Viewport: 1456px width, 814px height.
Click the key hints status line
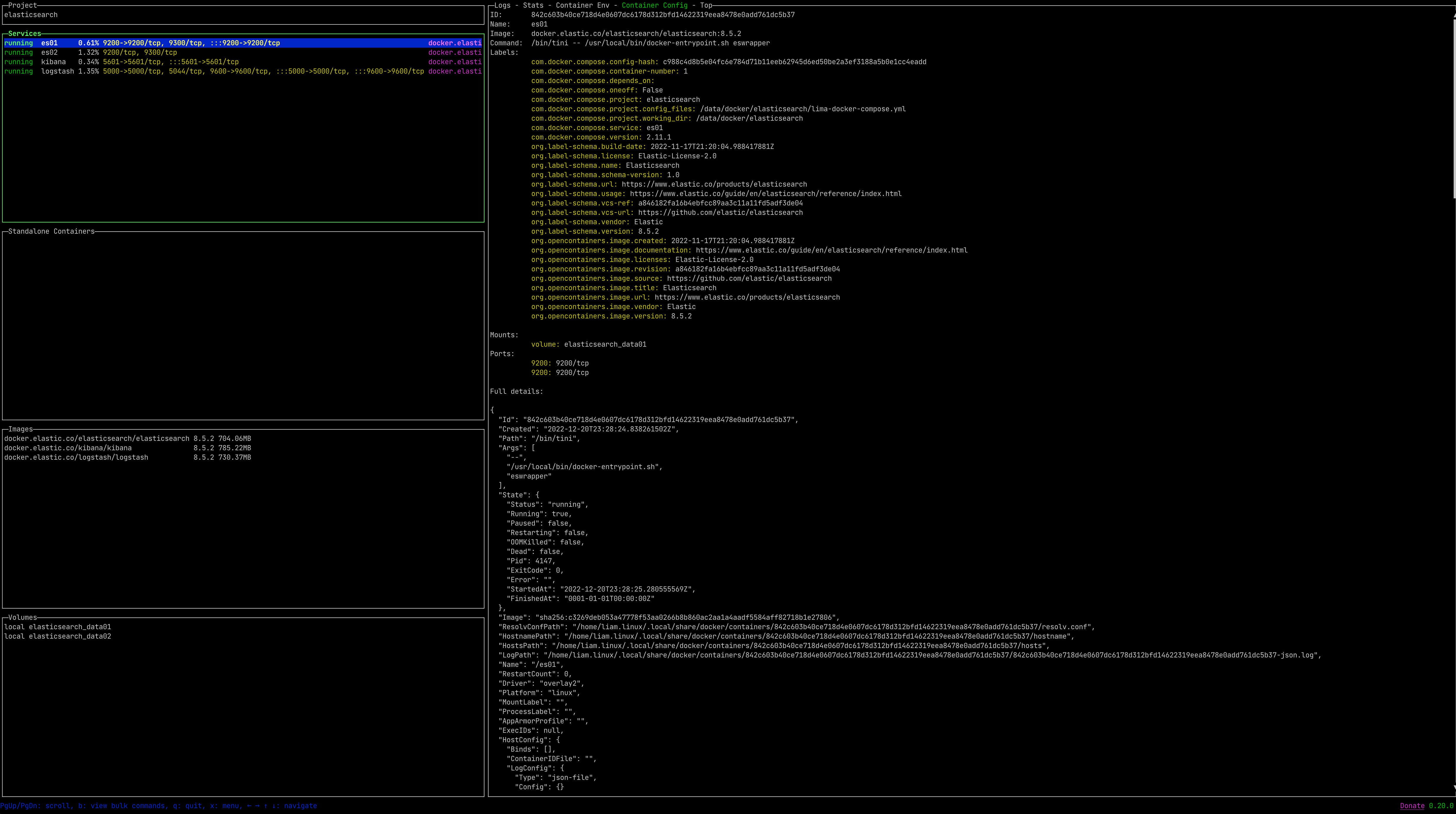click(x=158, y=805)
